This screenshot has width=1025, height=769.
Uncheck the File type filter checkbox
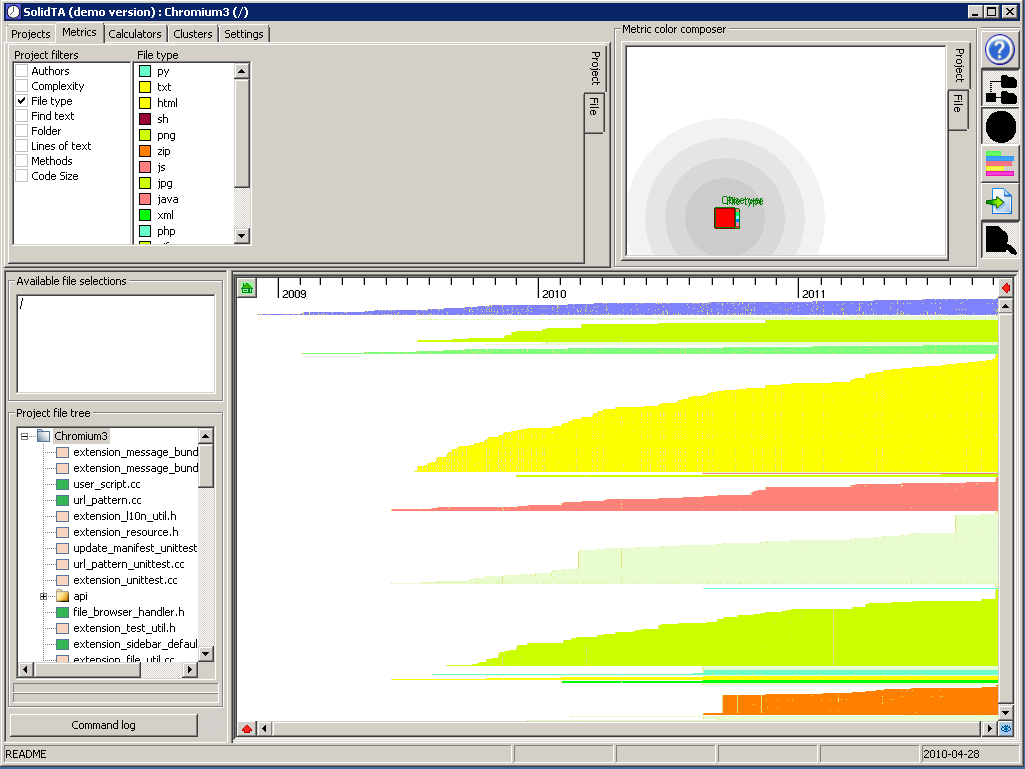pos(22,101)
